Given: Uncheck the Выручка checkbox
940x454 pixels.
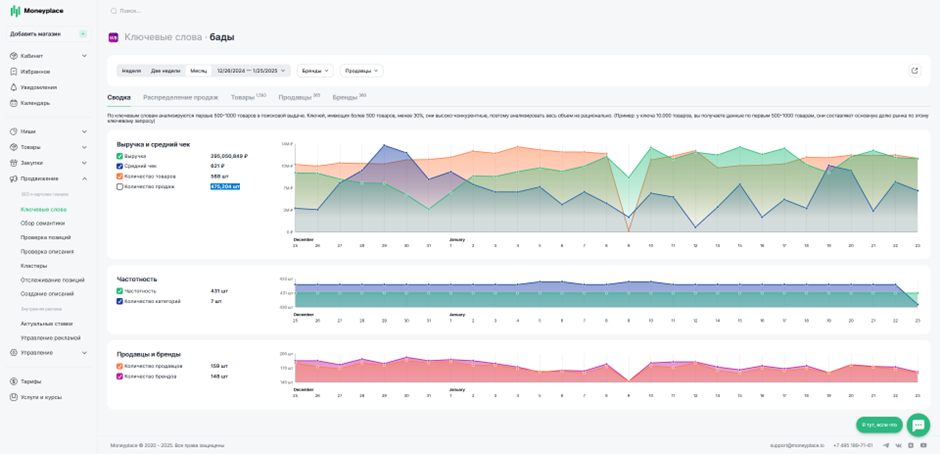Looking at the screenshot, I should point(120,157).
